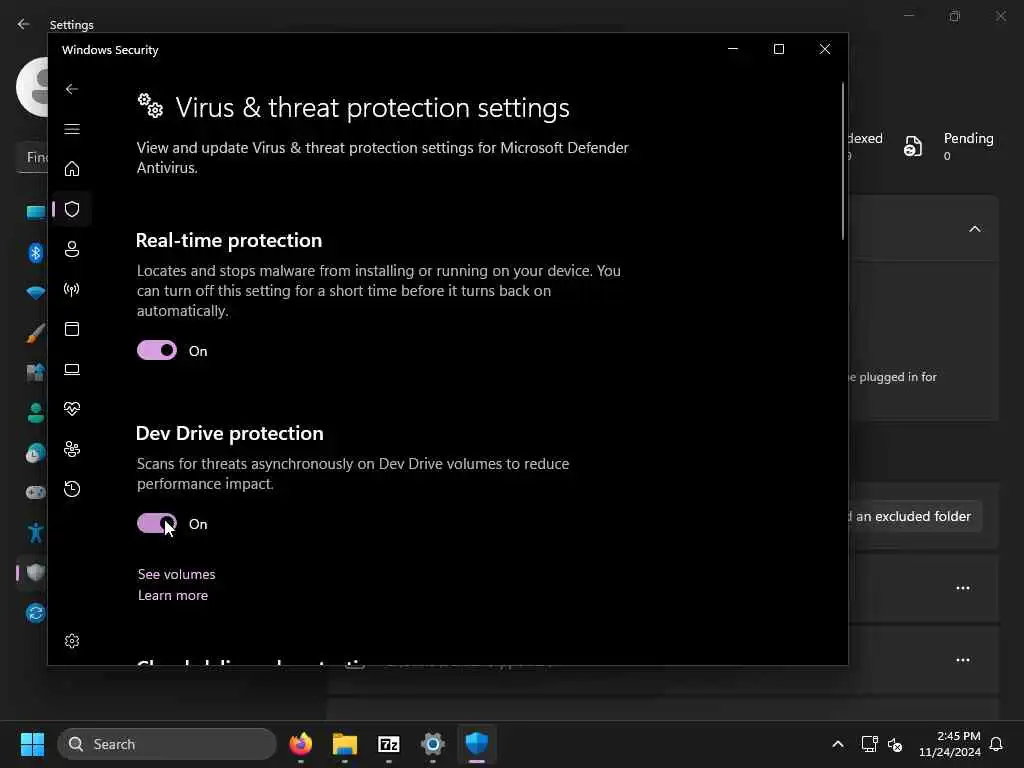Screen dimensions: 1024x768
Task: Open Windows Update icon in Settings sidebar
Action: [35, 613]
